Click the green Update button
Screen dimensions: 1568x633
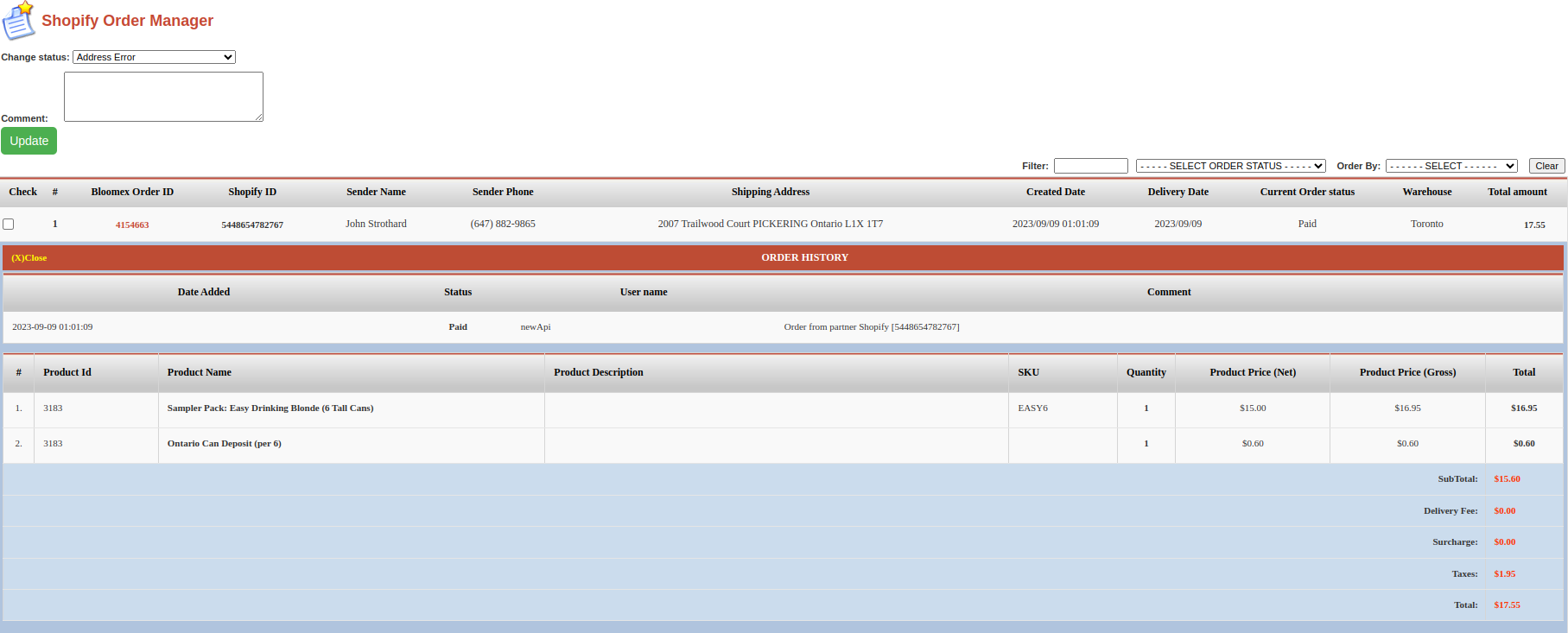point(29,141)
